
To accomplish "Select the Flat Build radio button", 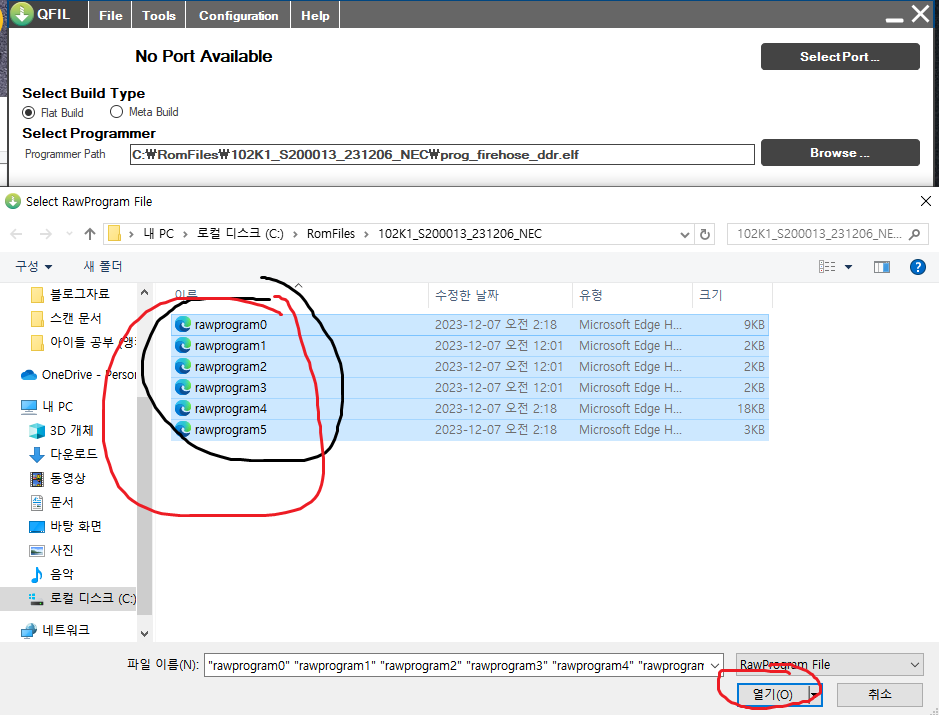I will pyautogui.click(x=29, y=113).
